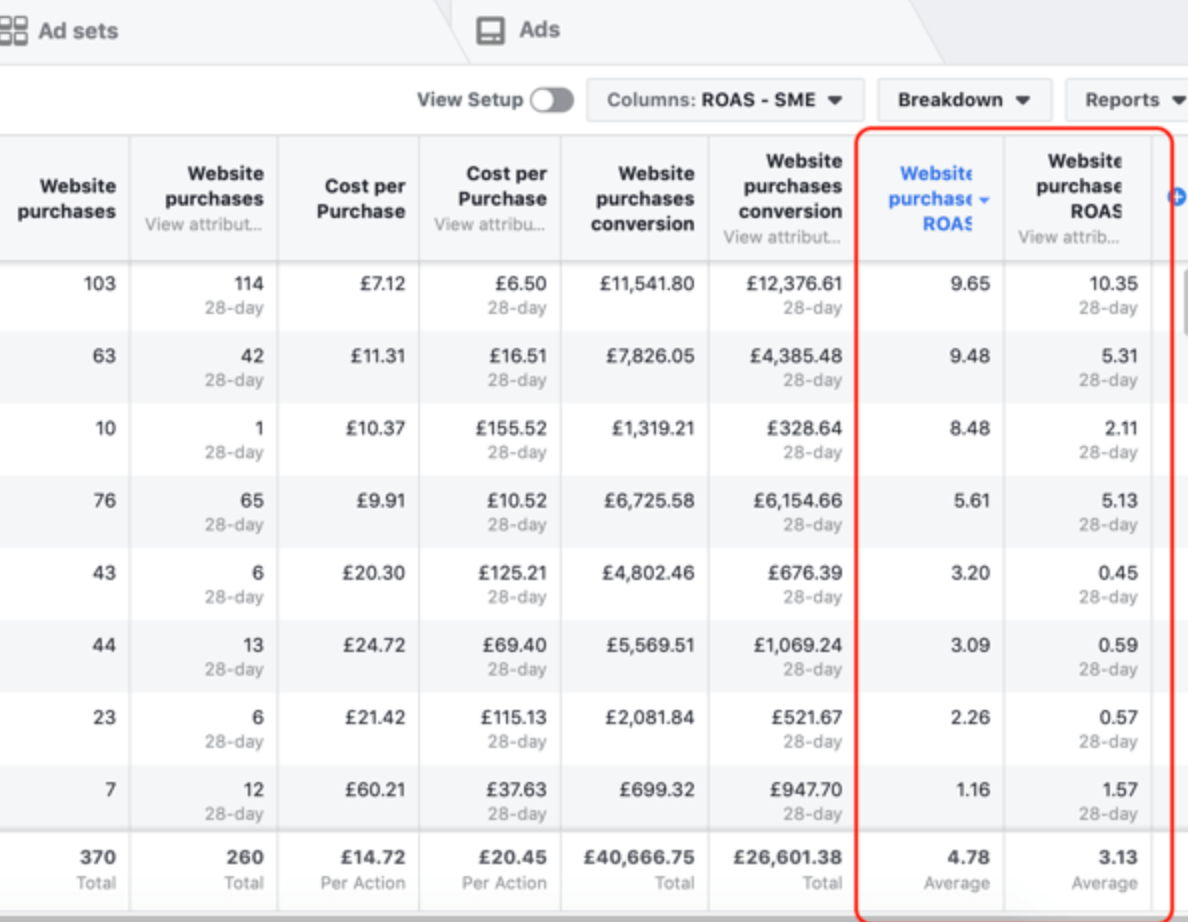Switch to the Ad sets tab label
Viewport: 1188px width, 922px height.
(78, 31)
